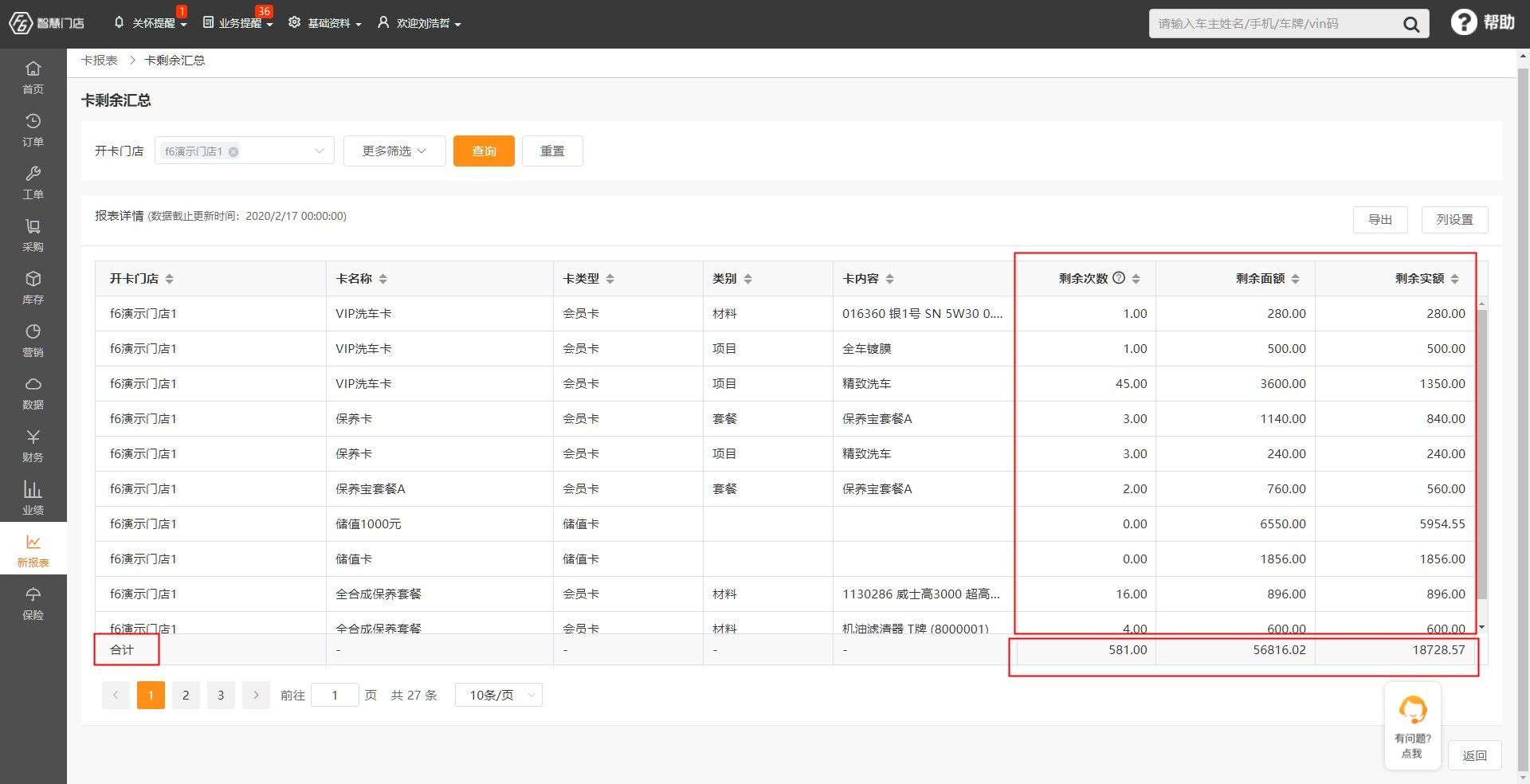Go to the next page arrow
This screenshot has width=1530, height=784.
(x=256, y=695)
